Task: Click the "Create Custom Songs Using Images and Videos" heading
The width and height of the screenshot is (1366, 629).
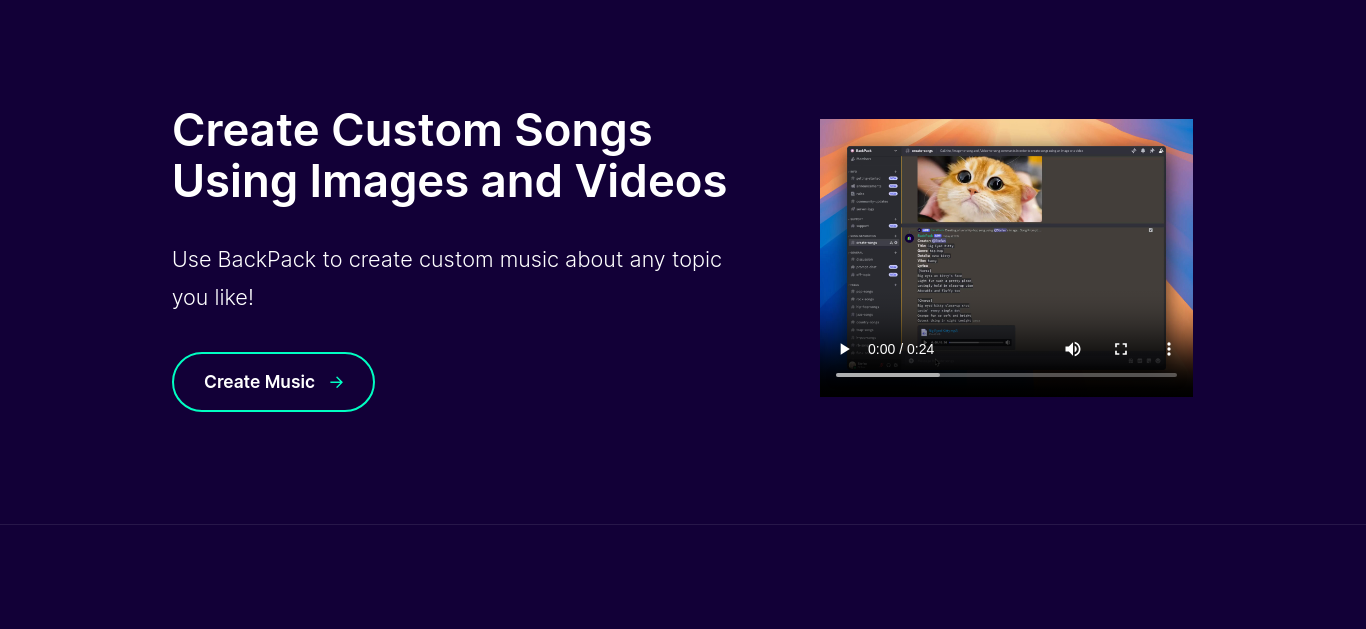Action: 449,156
